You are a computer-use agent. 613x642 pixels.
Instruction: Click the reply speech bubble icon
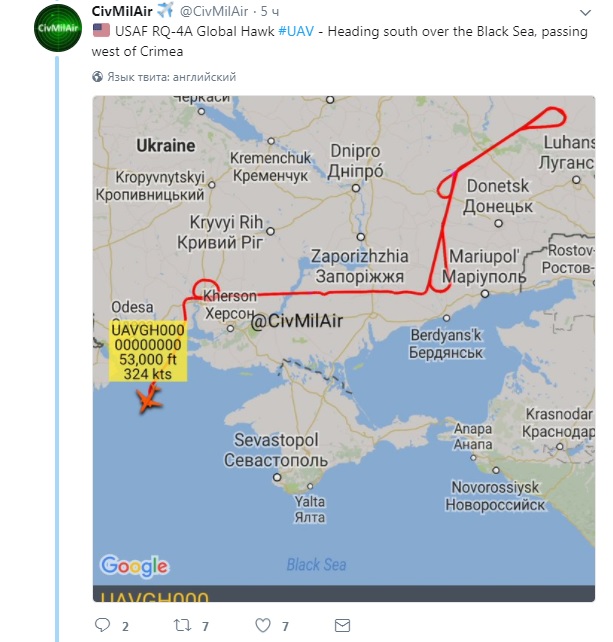point(100,626)
